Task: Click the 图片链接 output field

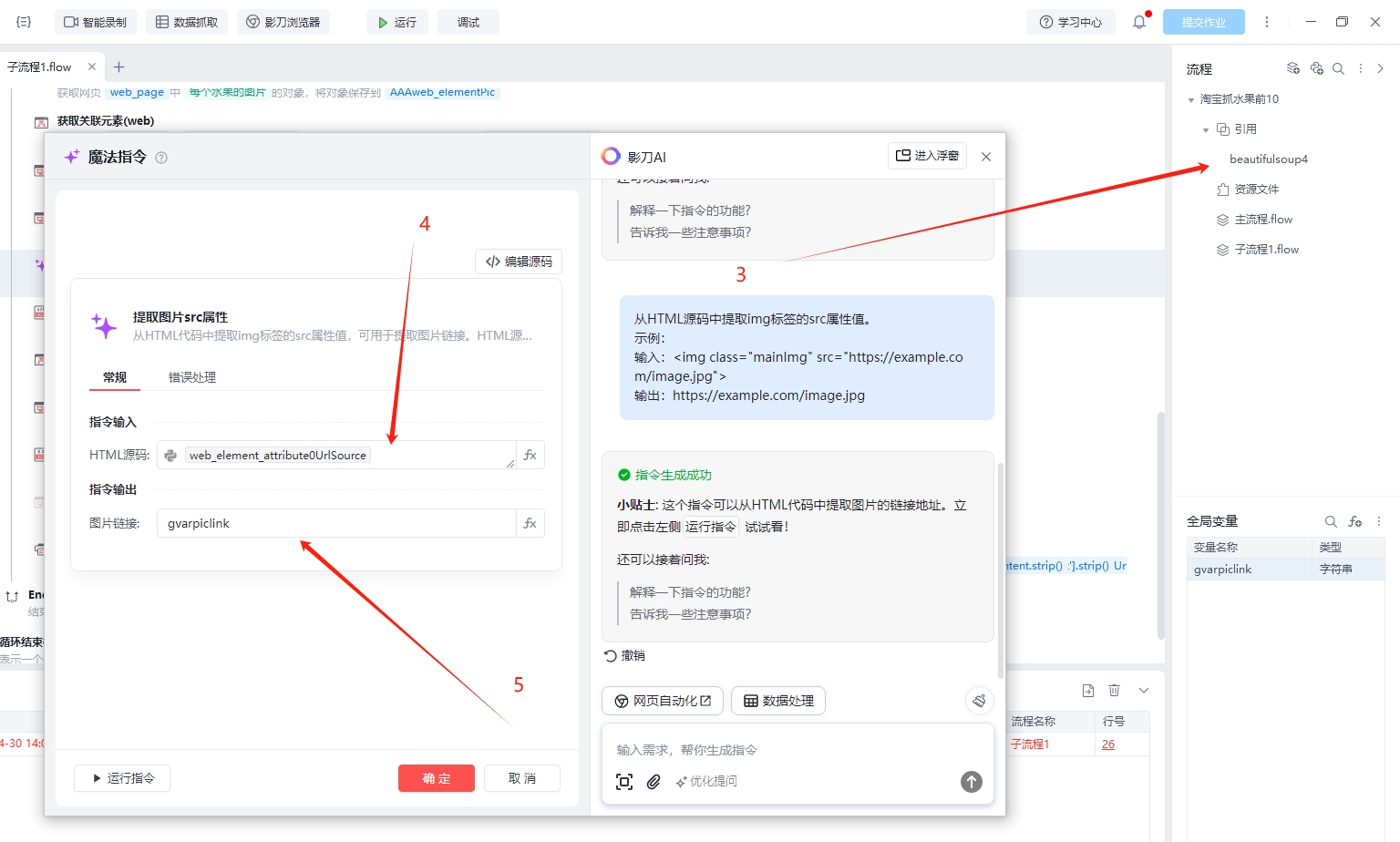Action: tap(336, 523)
